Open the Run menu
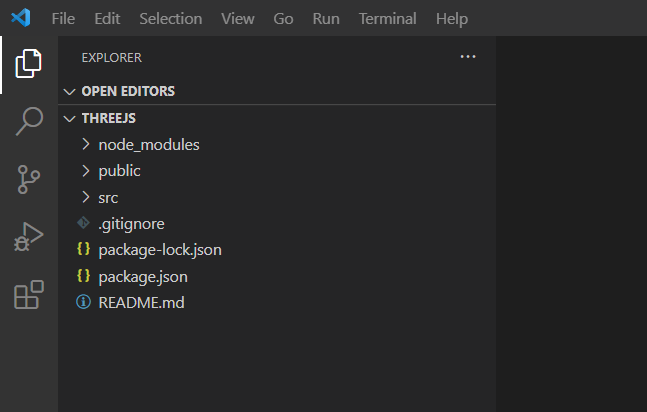 [x=326, y=19]
